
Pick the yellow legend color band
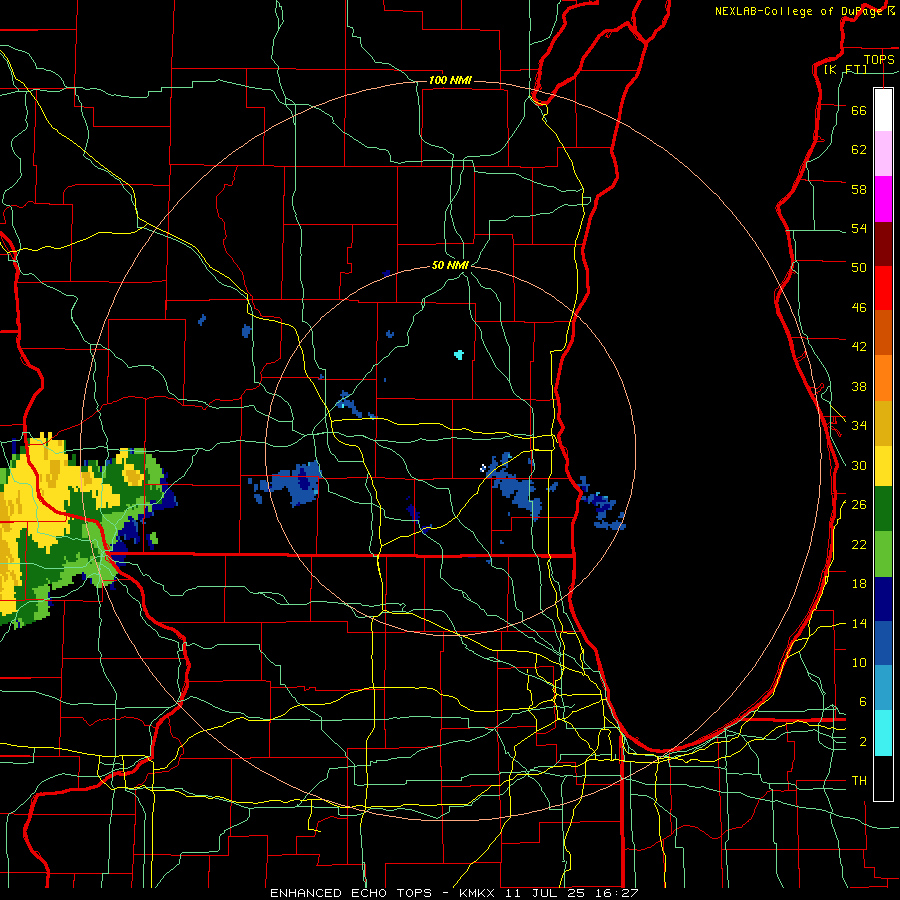coord(883,465)
